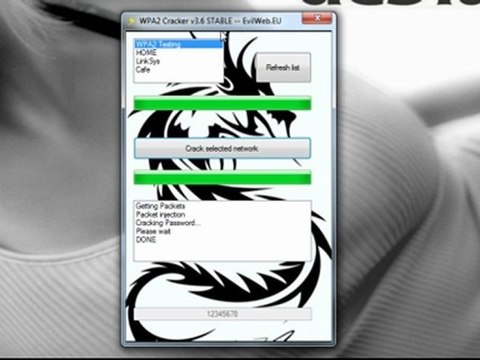
Task: Select the HOME network in list
Action: (x=146, y=53)
